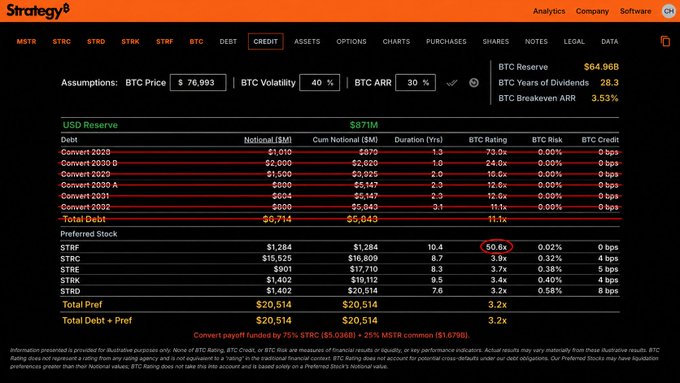Open the LEGAL tab
Image resolution: width=680 pixels, height=383 pixels.
click(x=574, y=42)
